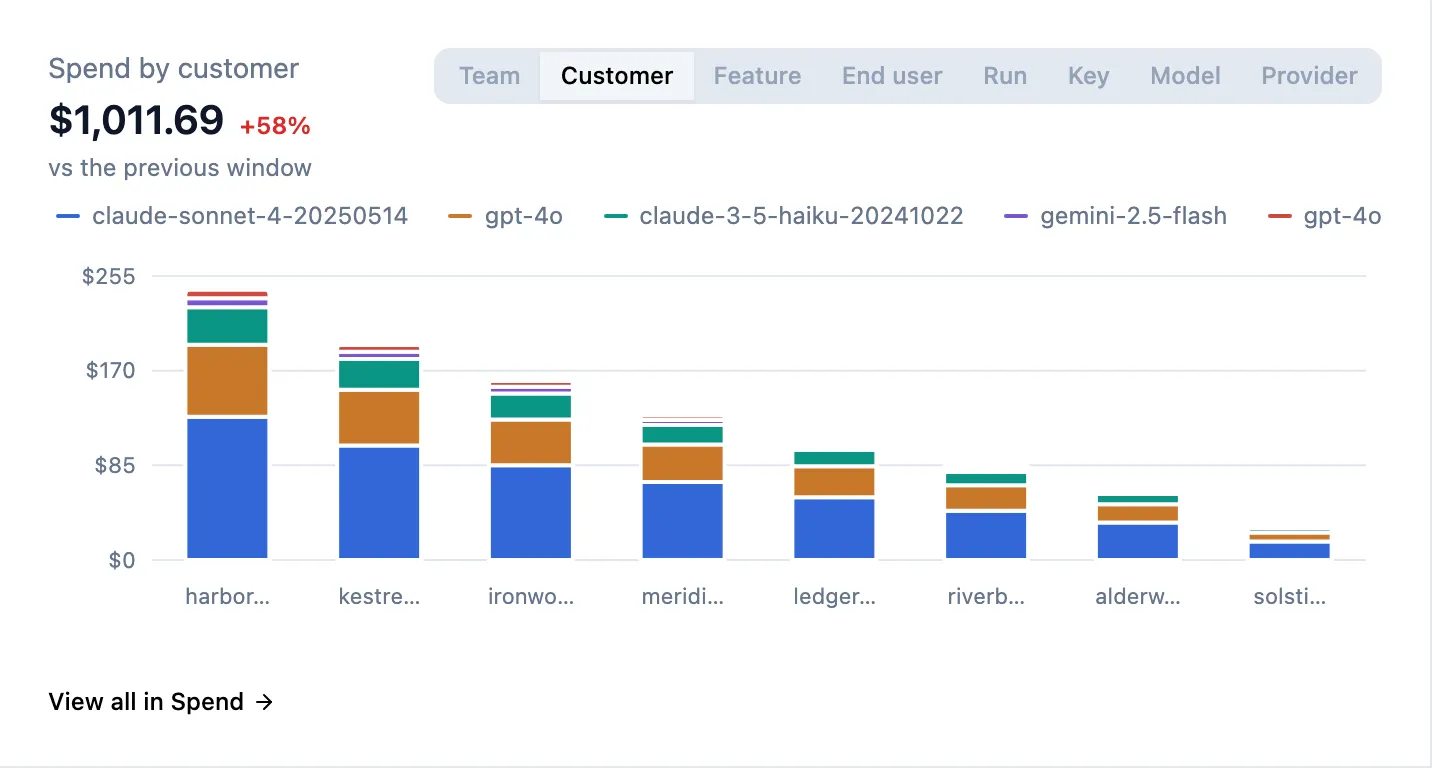The height and width of the screenshot is (768, 1432).
Task: Click the ledger customer axis label
Action: click(x=834, y=598)
